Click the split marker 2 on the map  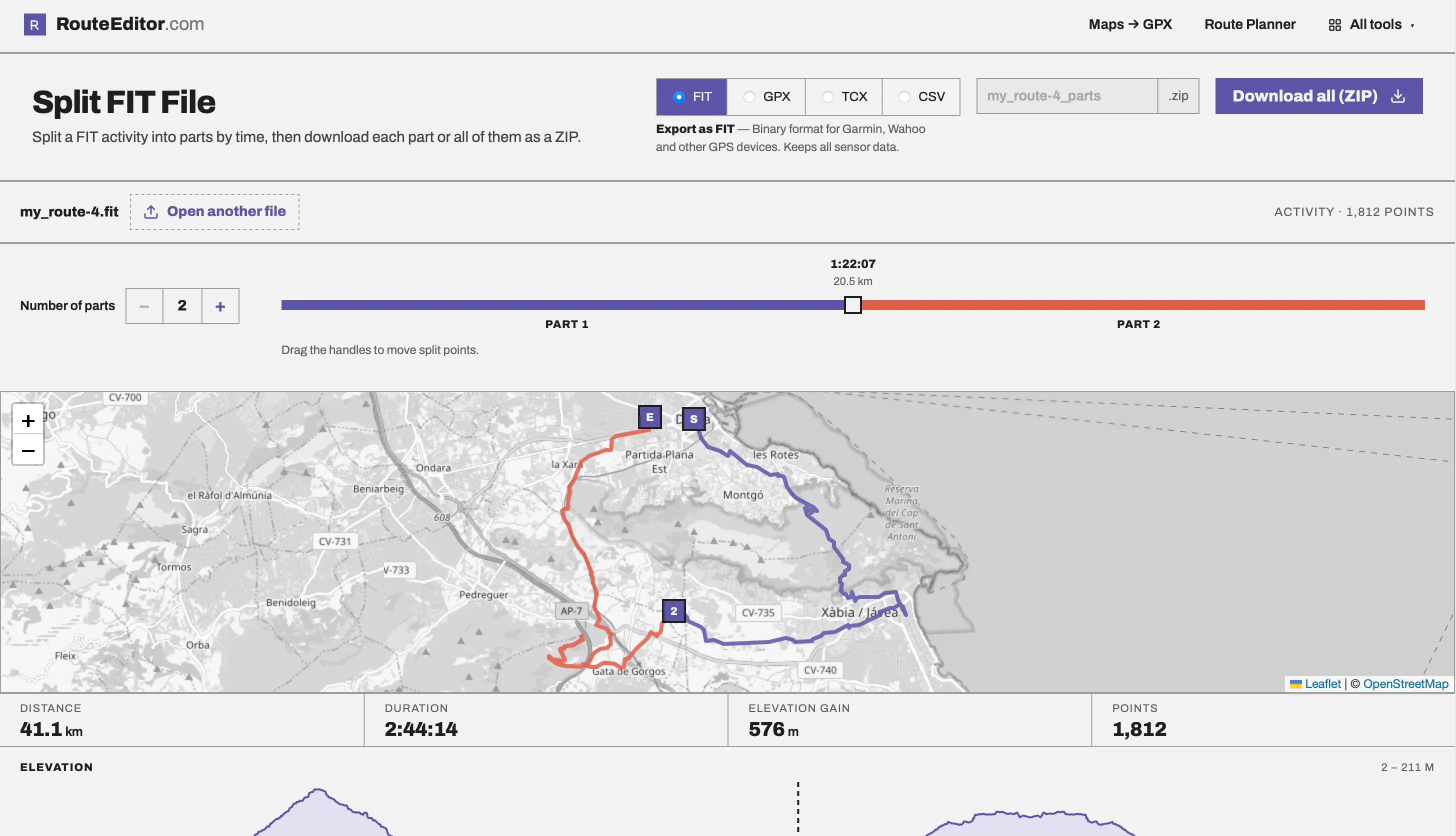673,611
